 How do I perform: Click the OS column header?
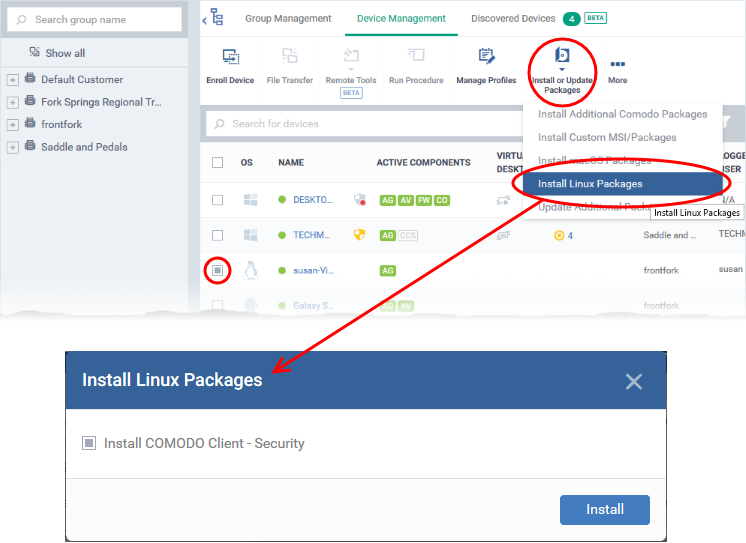click(x=246, y=163)
